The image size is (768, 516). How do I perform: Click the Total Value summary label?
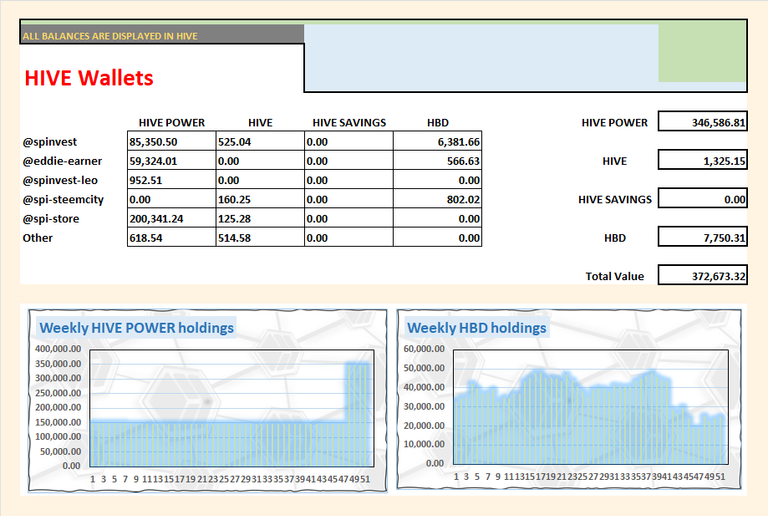coord(614,276)
